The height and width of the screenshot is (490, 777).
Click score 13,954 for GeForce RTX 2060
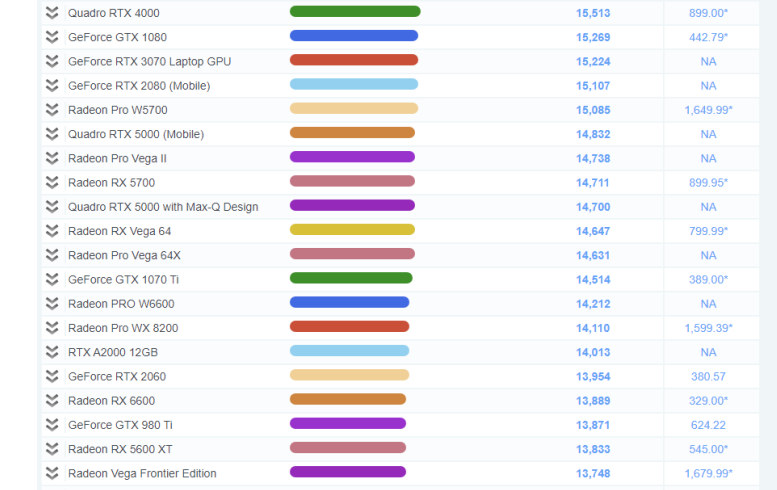click(x=593, y=377)
